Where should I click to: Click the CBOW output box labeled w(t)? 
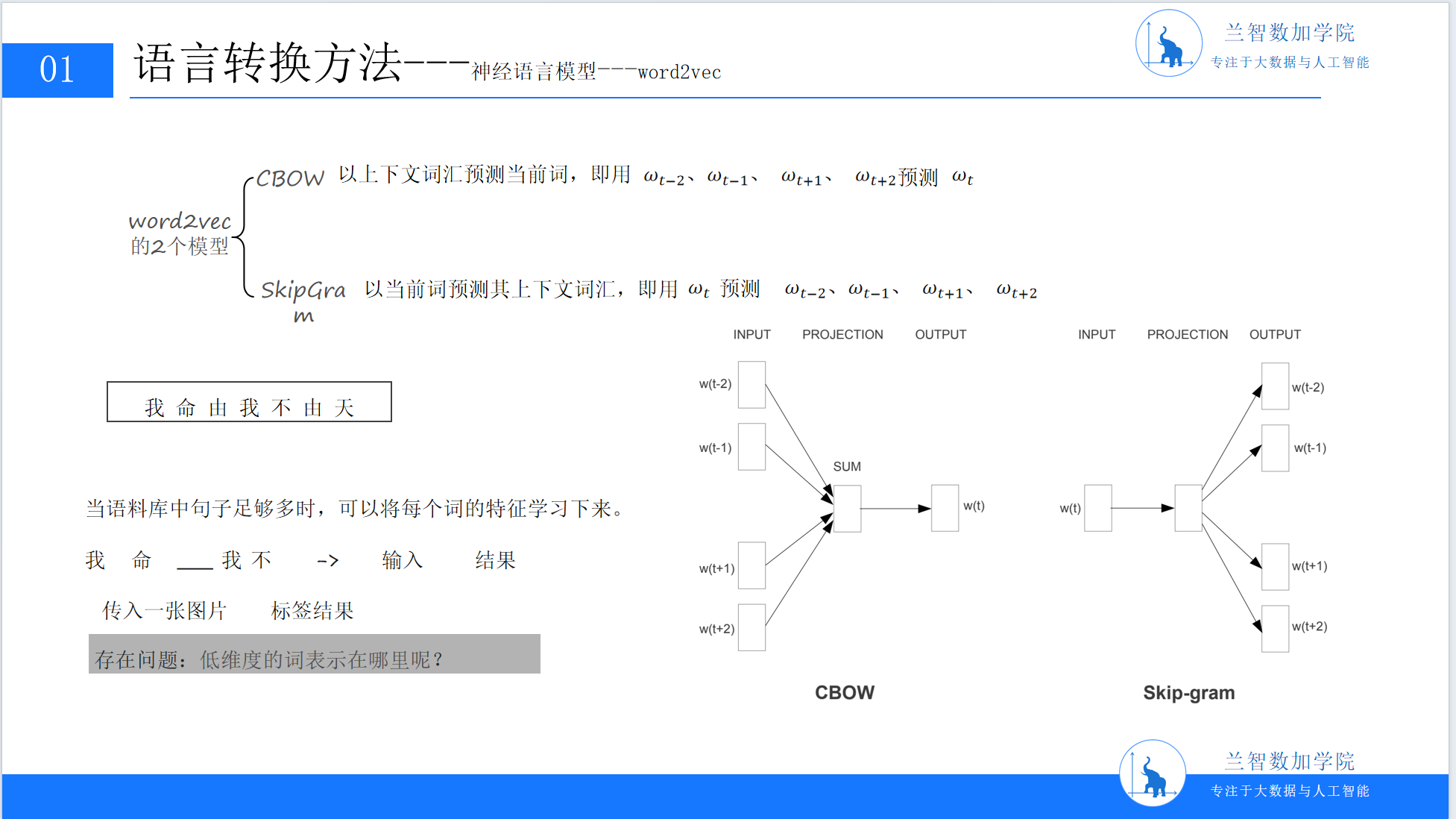click(x=945, y=508)
